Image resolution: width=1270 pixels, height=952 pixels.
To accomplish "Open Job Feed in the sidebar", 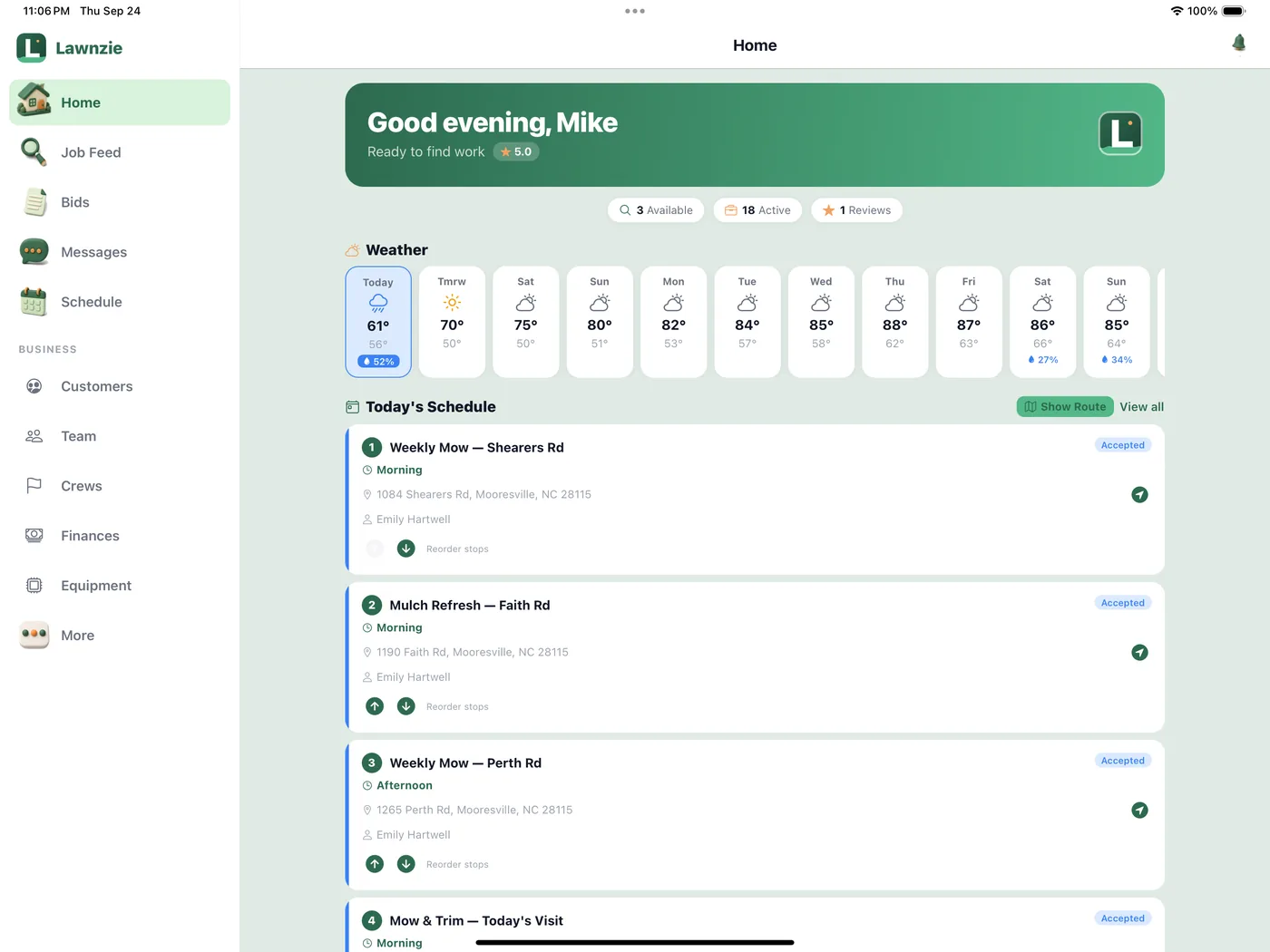I will pos(120,152).
